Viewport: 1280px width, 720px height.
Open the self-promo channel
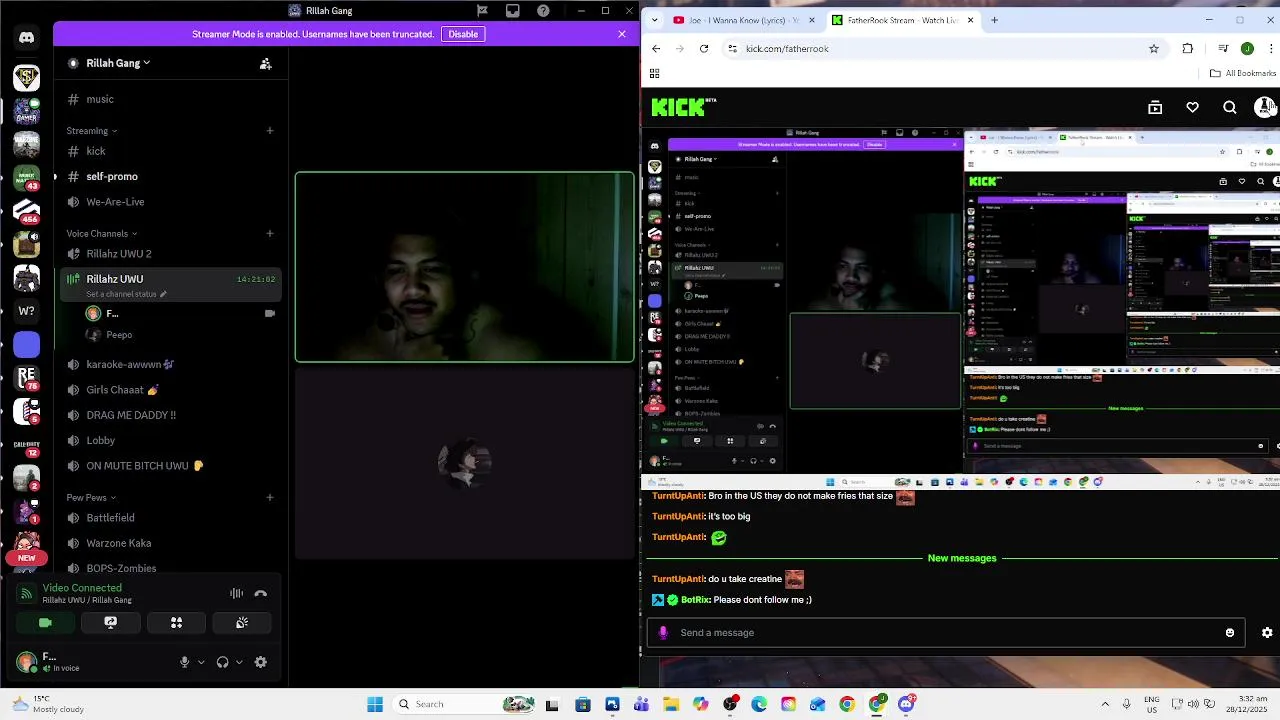(x=171, y=176)
